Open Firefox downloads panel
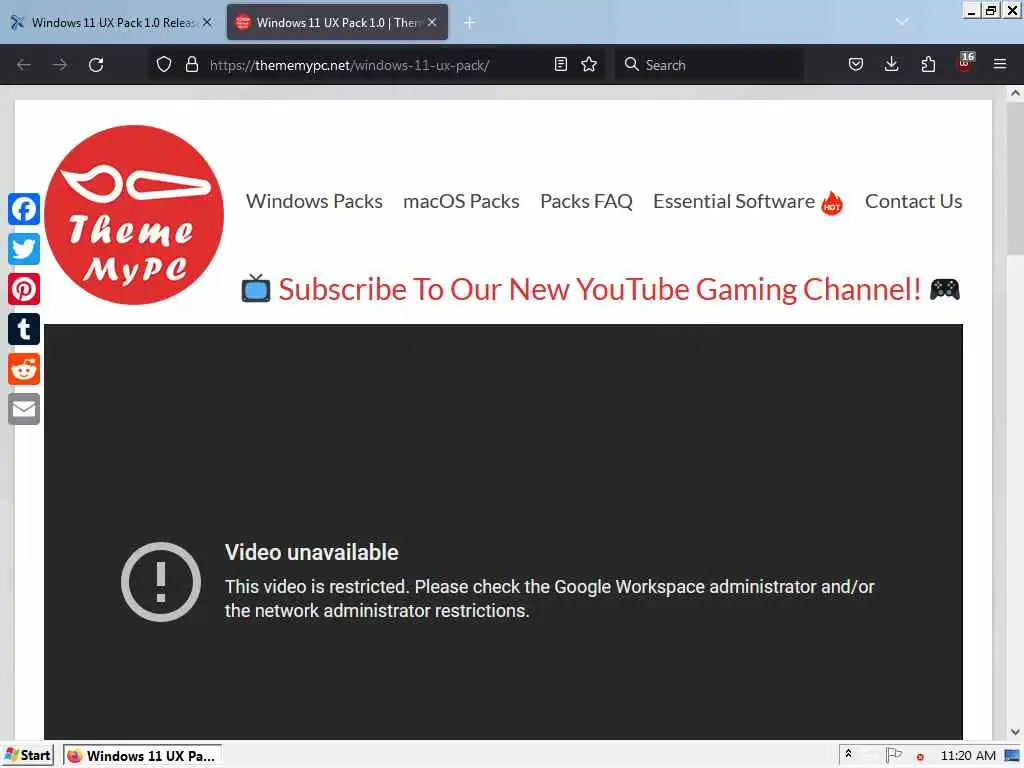 coord(891,64)
